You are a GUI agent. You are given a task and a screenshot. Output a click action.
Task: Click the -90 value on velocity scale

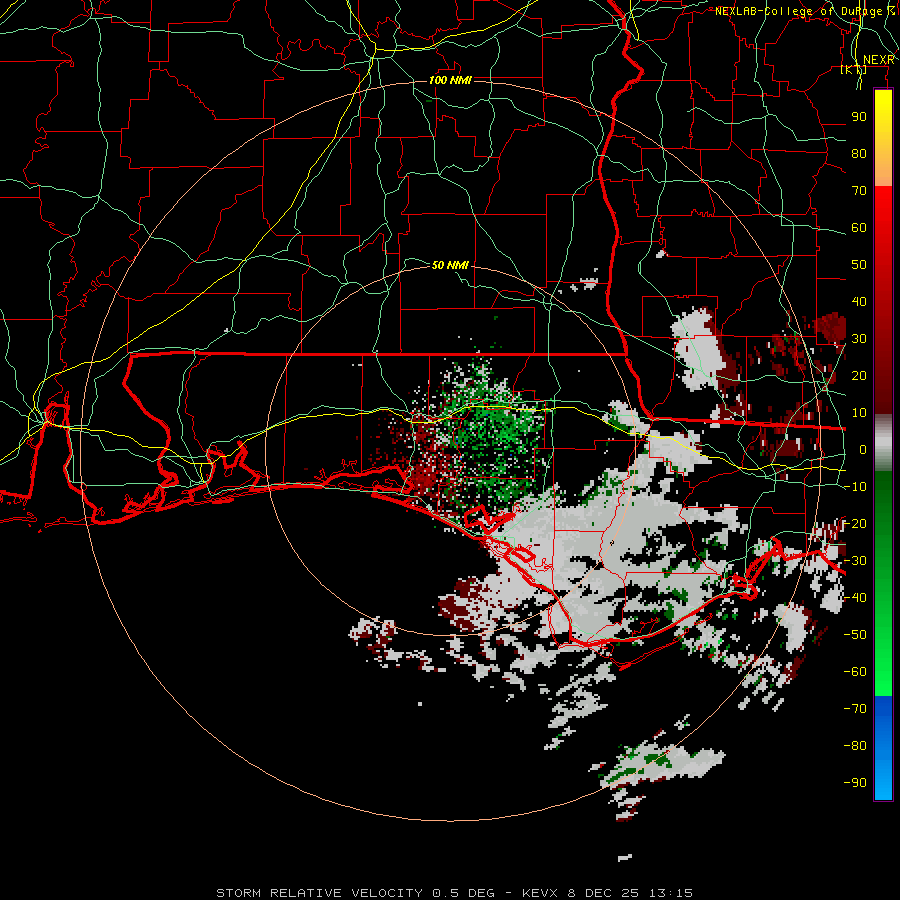pyautogui.click(x=855, y=783)
